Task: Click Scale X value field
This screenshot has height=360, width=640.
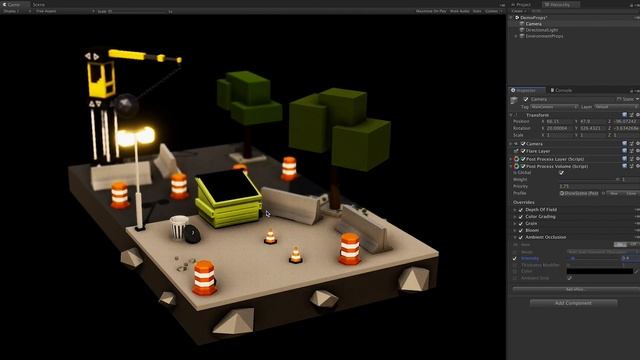Action: (x=559, y=135)
